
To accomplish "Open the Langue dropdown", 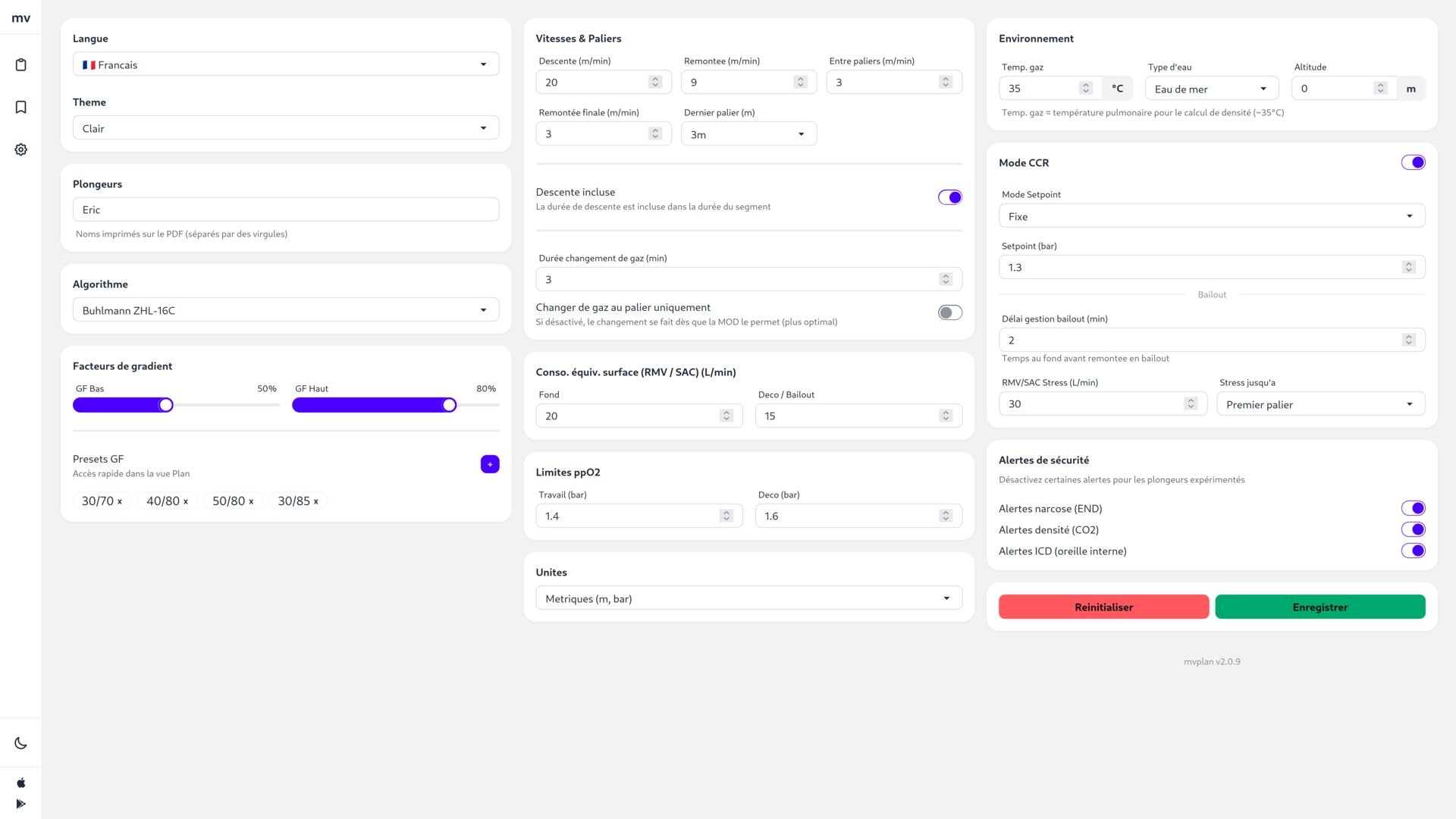I will click(x=286, y=64).
